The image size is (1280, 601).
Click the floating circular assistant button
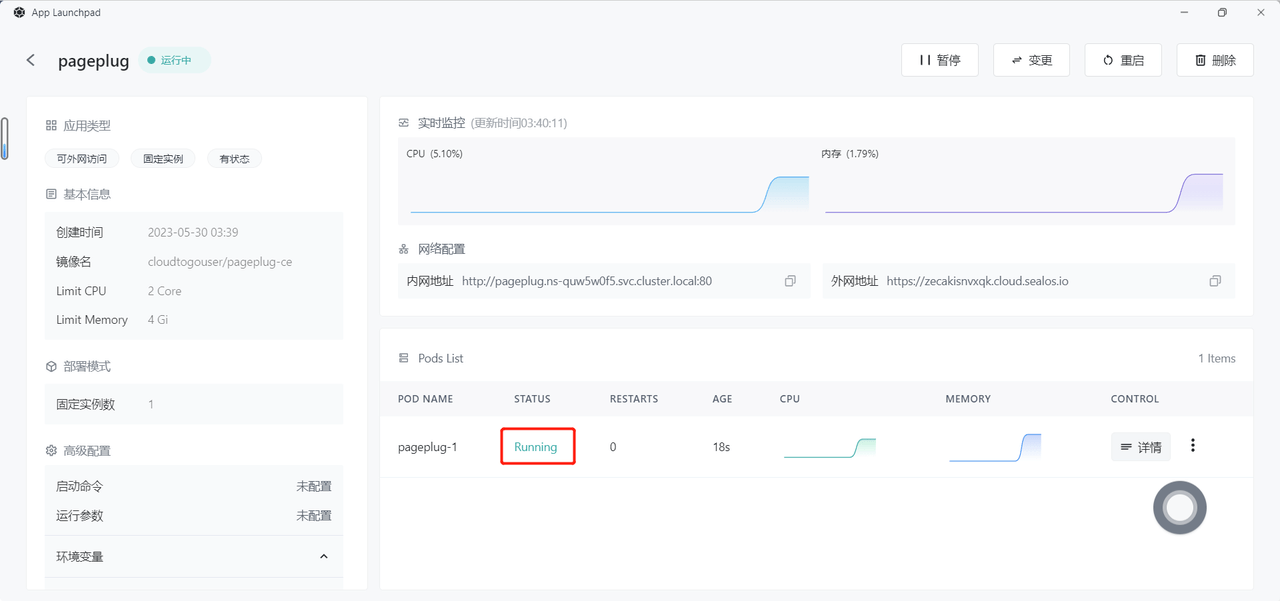click(1179, 508)
